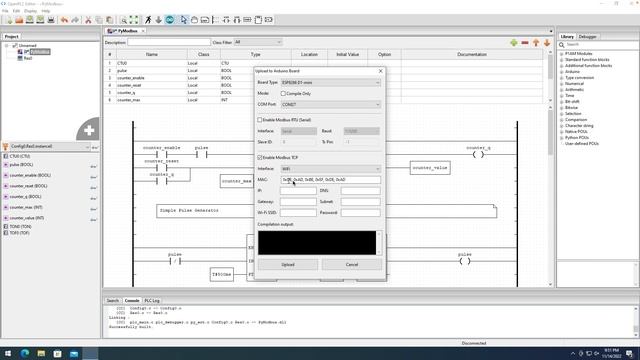Expand the Comparison library category
Image resolution: width=640 pixels, height=360 pixels.
coord(562,120)
